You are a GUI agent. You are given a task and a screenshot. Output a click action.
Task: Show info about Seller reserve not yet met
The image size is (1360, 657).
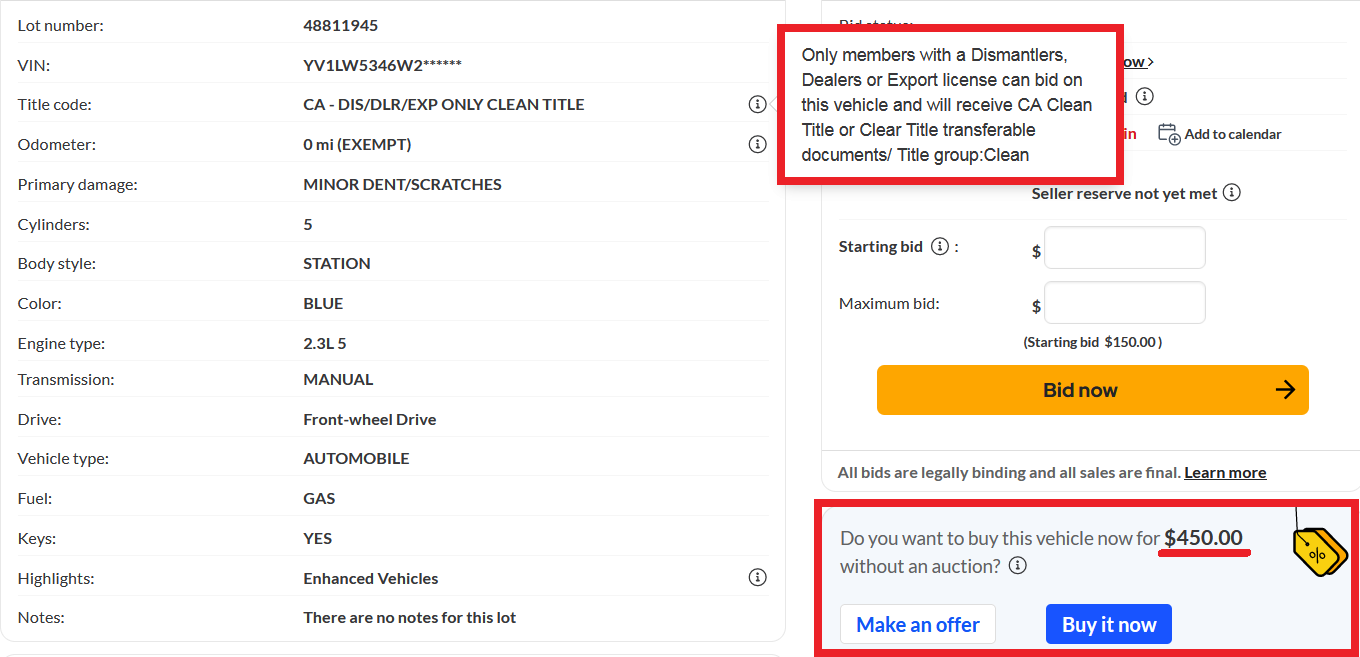click(x=1232, y=192)
